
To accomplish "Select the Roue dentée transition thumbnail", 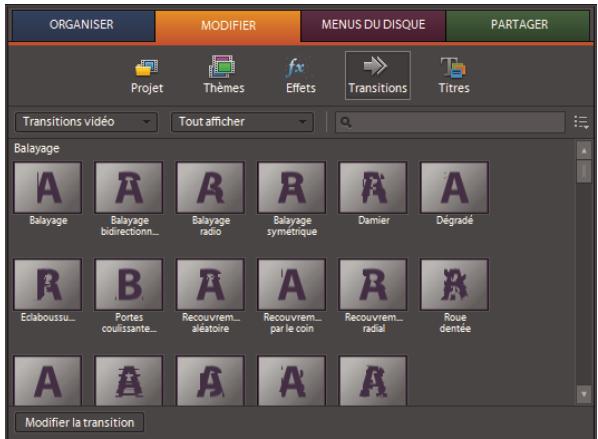I will coord(454,285).
